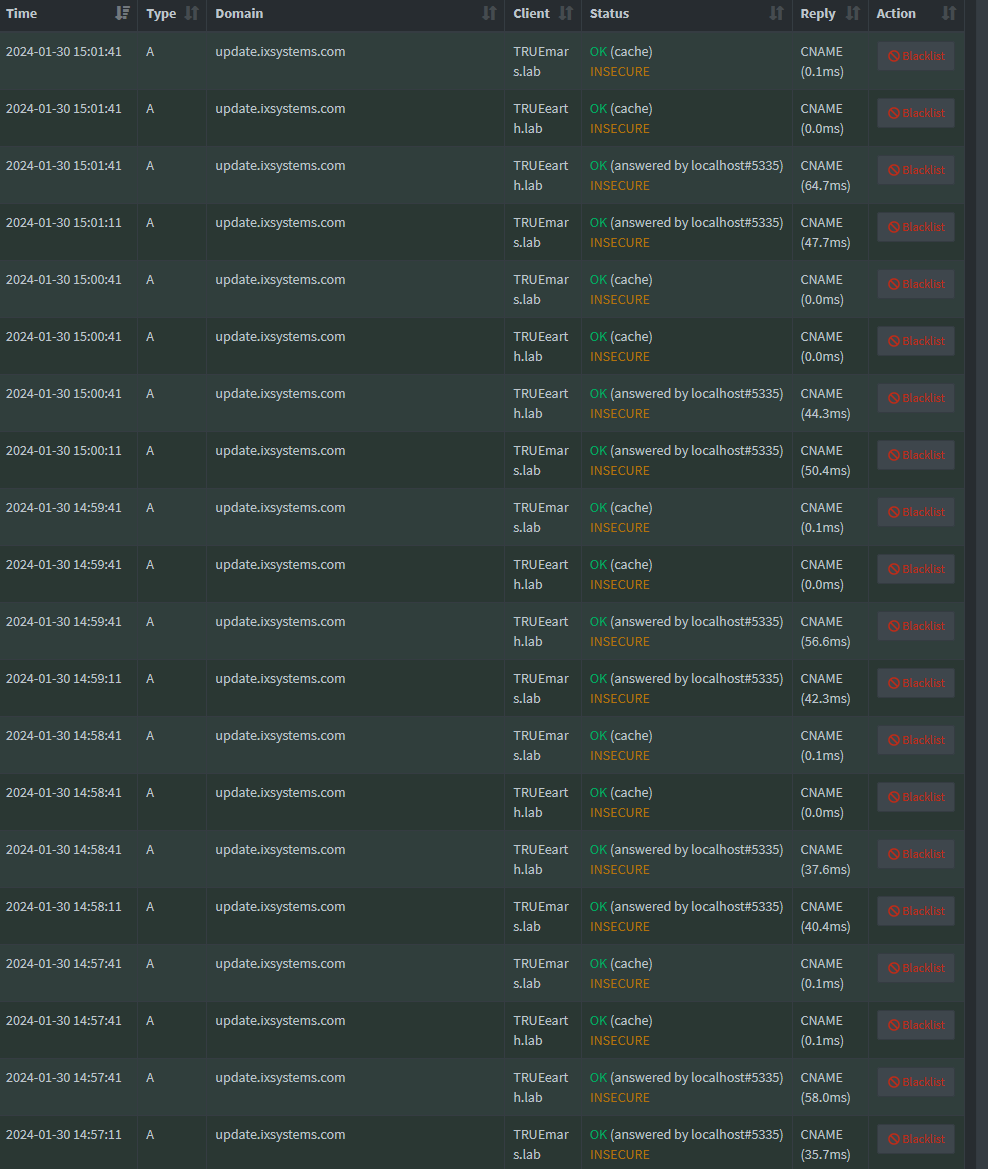
Task: Click INSECURE label in the 14:57:11 row
Action: pyautogui.click(x=620, y=1155)
